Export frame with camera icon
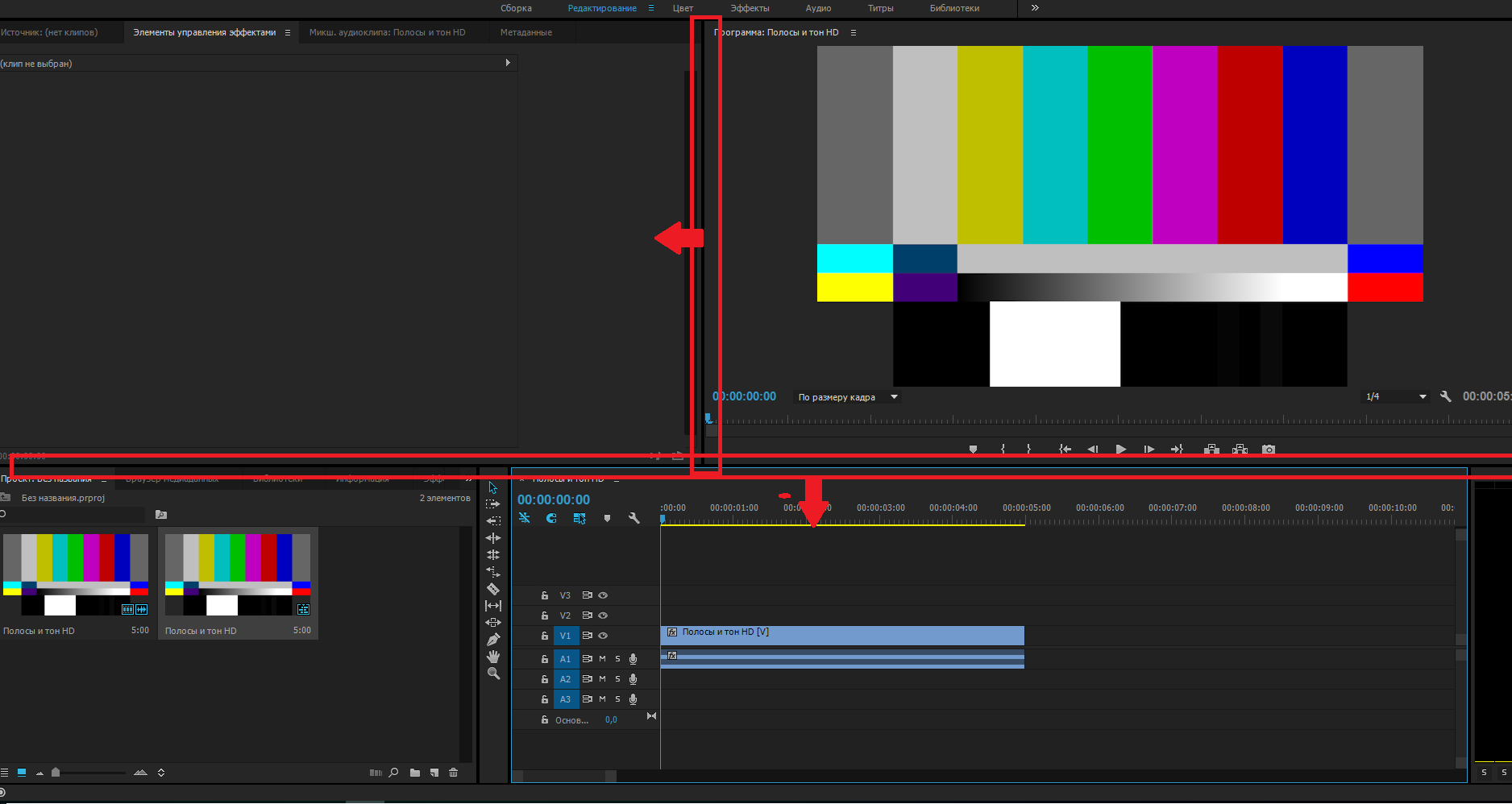Image resolution: width=1512 pixels, height=804 pixels. (1269, 450)
